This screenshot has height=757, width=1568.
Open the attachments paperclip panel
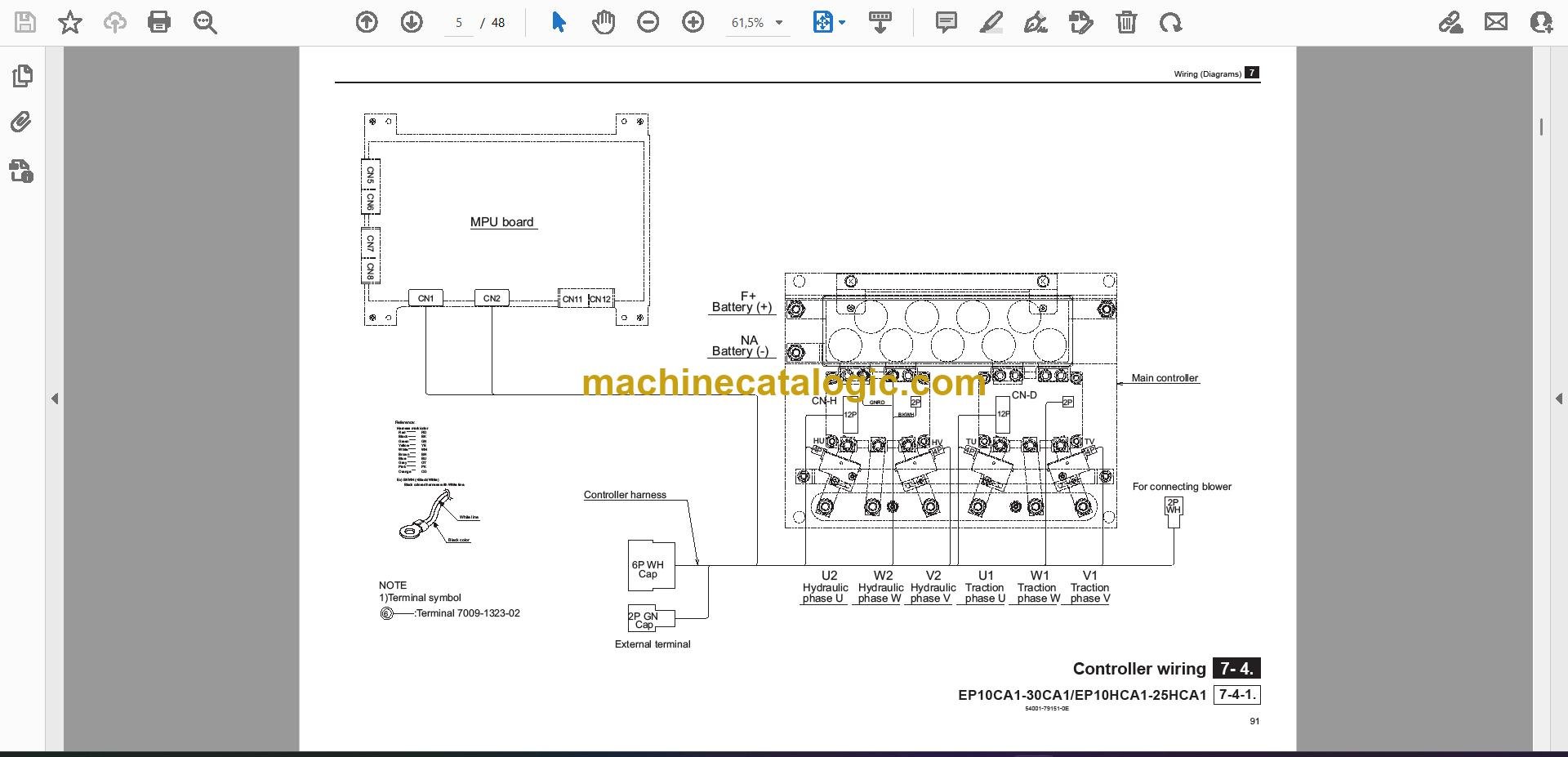(x=22, y=122)
